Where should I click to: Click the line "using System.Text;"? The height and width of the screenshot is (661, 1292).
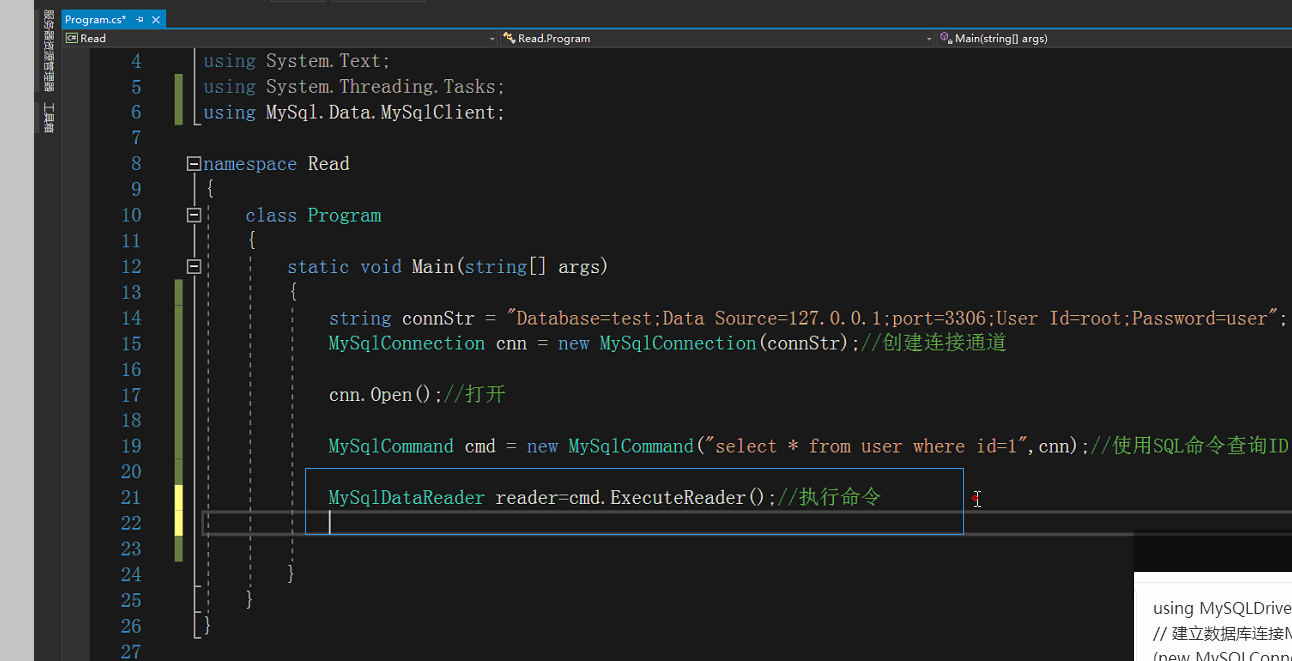tap(297, 61)
